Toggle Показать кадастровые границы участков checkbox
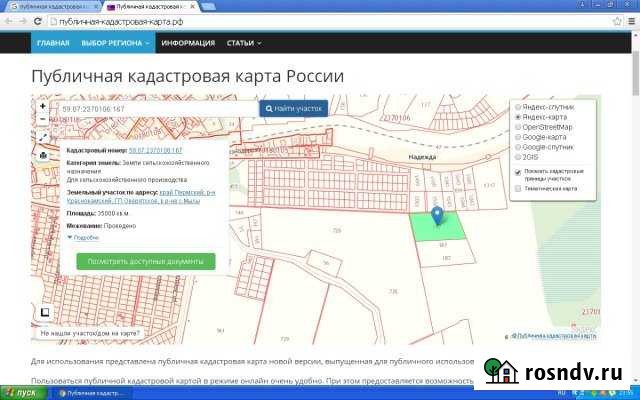Viewport: 640px width, 400px height. (518, 172)
